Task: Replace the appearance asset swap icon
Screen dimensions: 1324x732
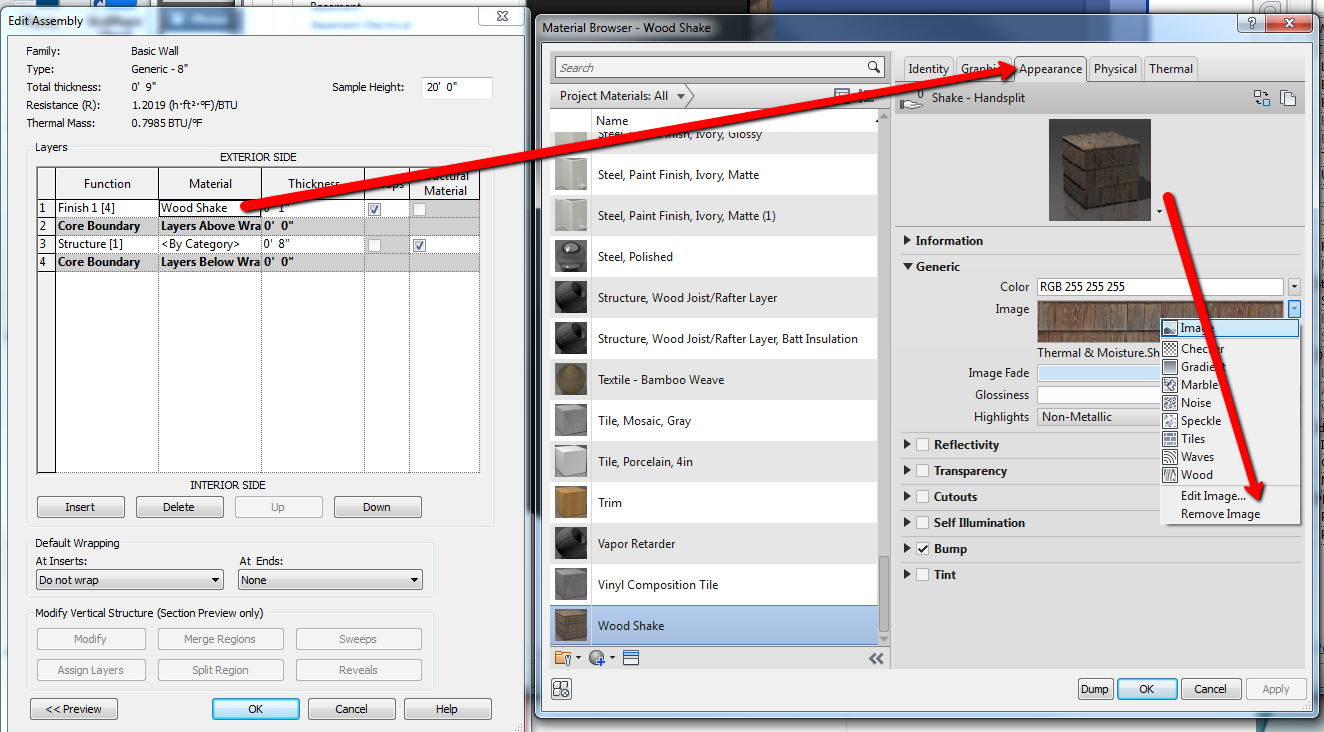Action: point(1261,97)
